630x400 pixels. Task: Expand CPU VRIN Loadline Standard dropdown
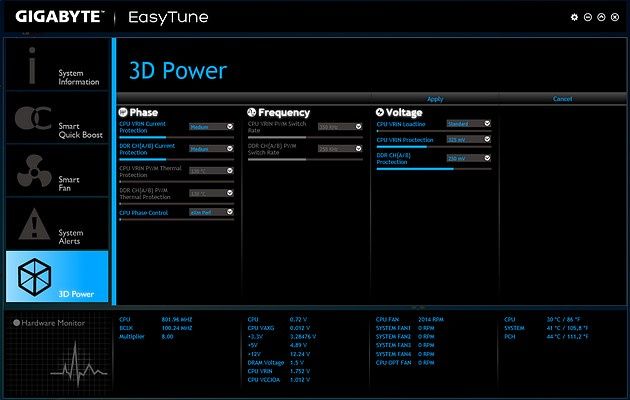[x=468, y=124]
